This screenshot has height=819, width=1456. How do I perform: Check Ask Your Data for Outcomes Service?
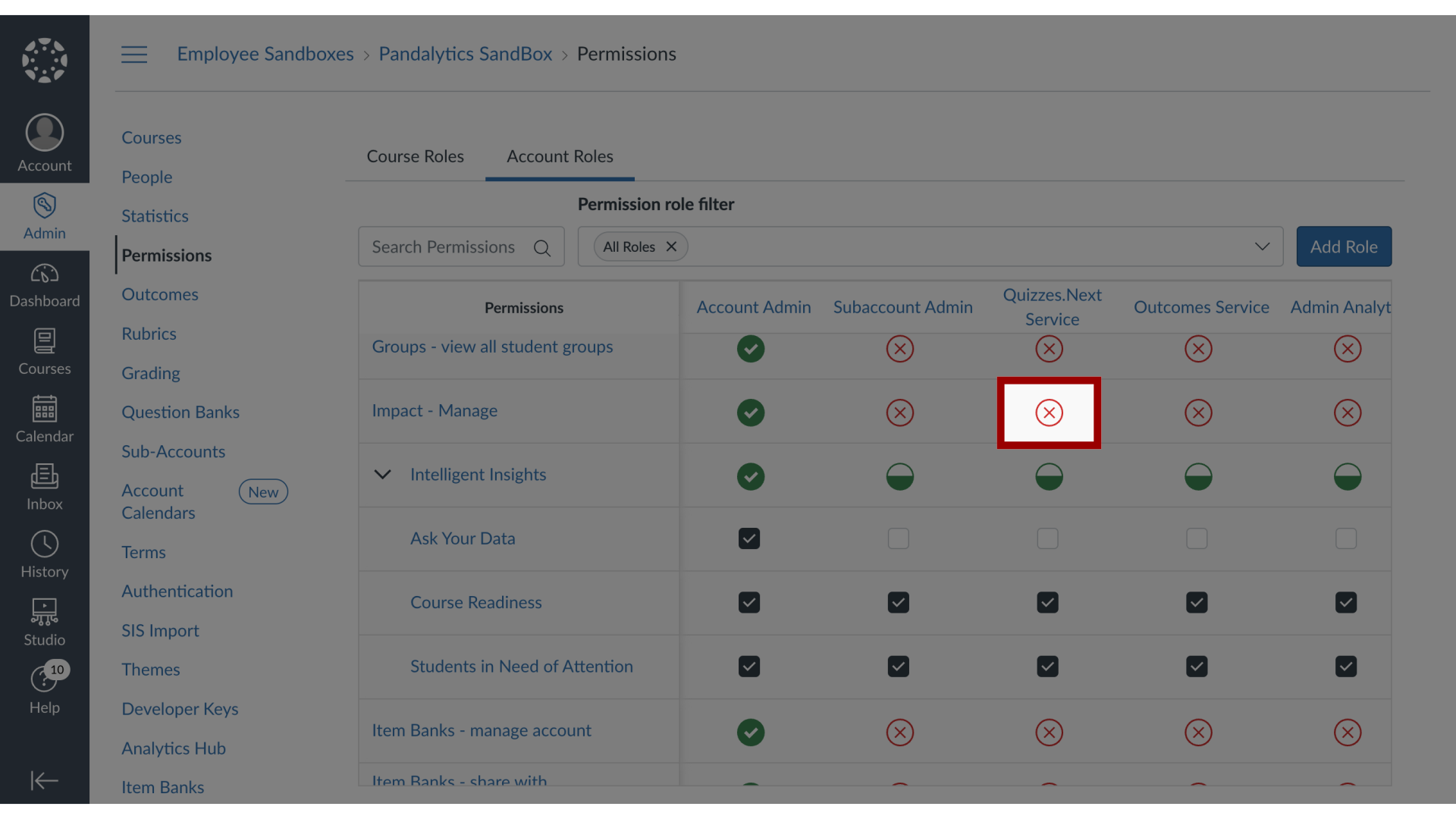click(1197, 538)
